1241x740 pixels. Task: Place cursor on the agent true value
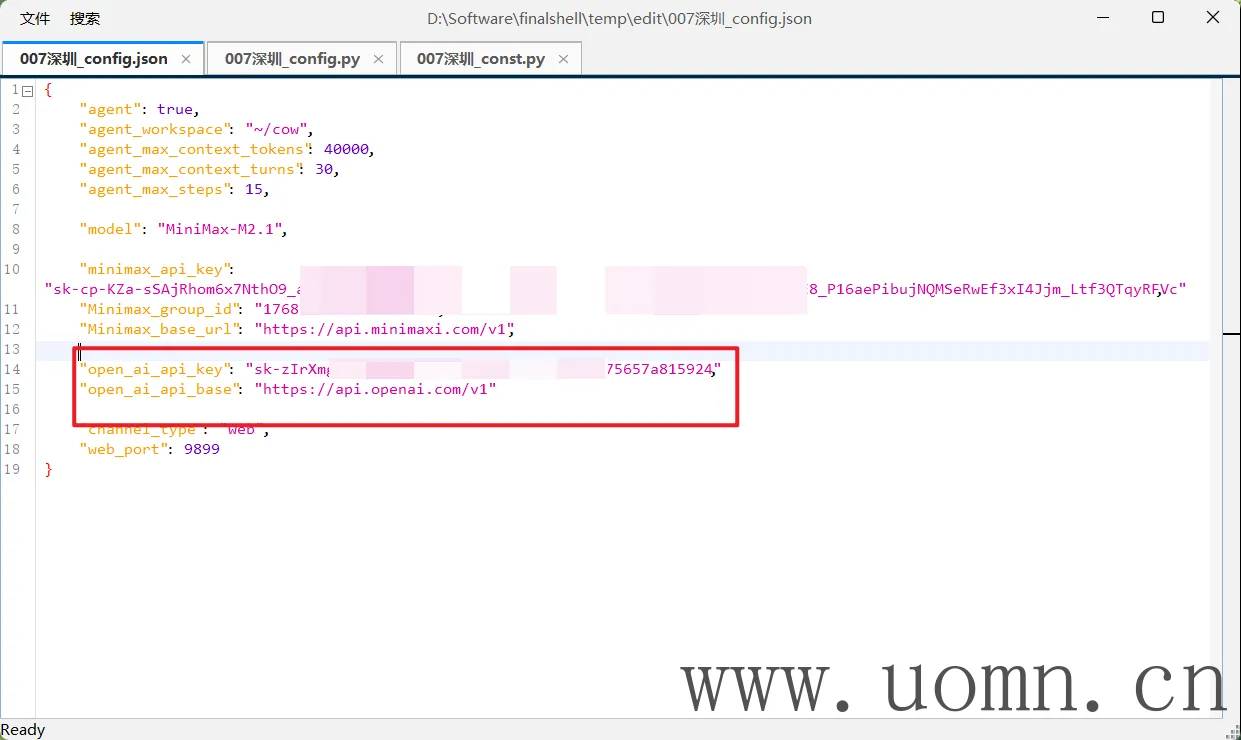point(175,109)
